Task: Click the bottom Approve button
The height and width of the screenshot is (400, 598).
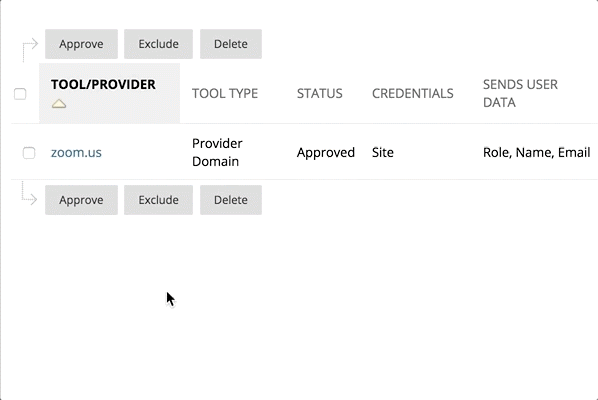Action: (x=81, y=200)
